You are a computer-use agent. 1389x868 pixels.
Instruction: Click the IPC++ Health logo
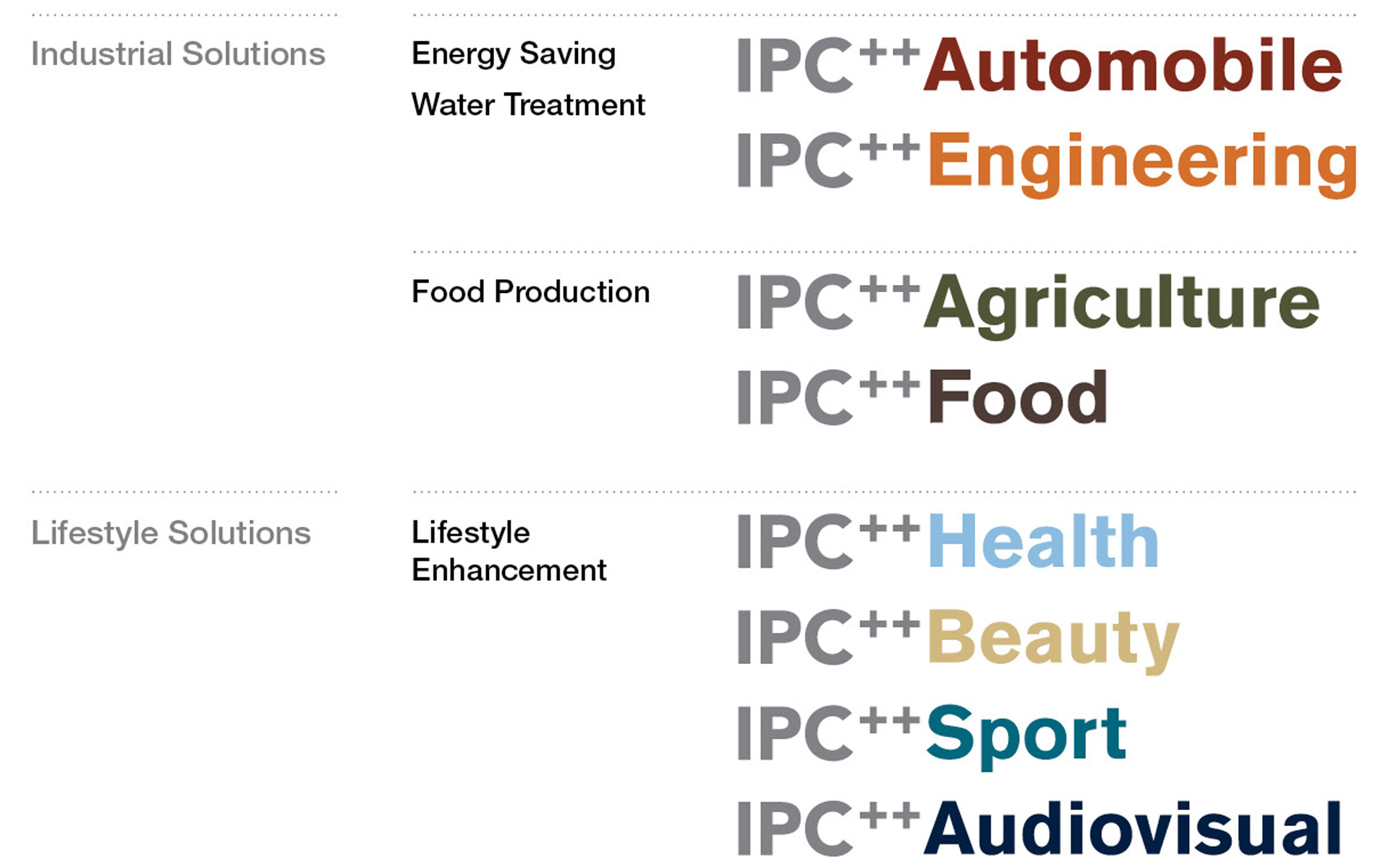click(948, 540)
